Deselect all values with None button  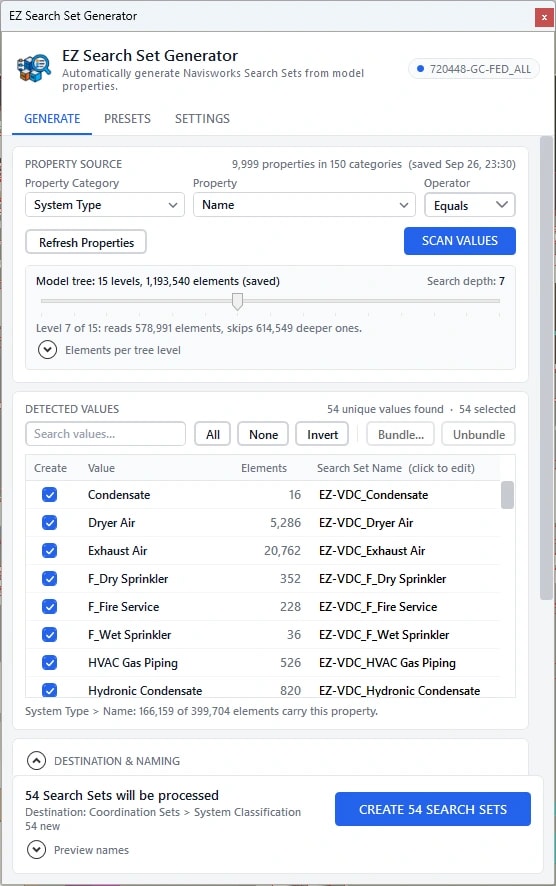pos(263,435)
